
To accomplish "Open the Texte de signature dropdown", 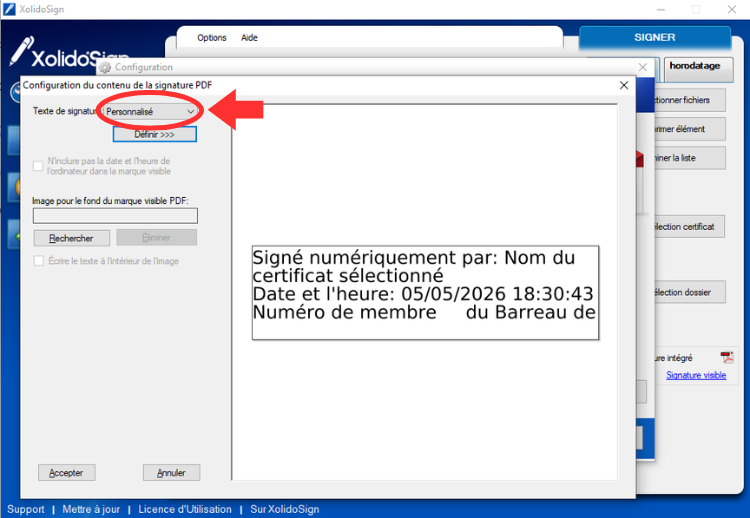I will [150, 111].
